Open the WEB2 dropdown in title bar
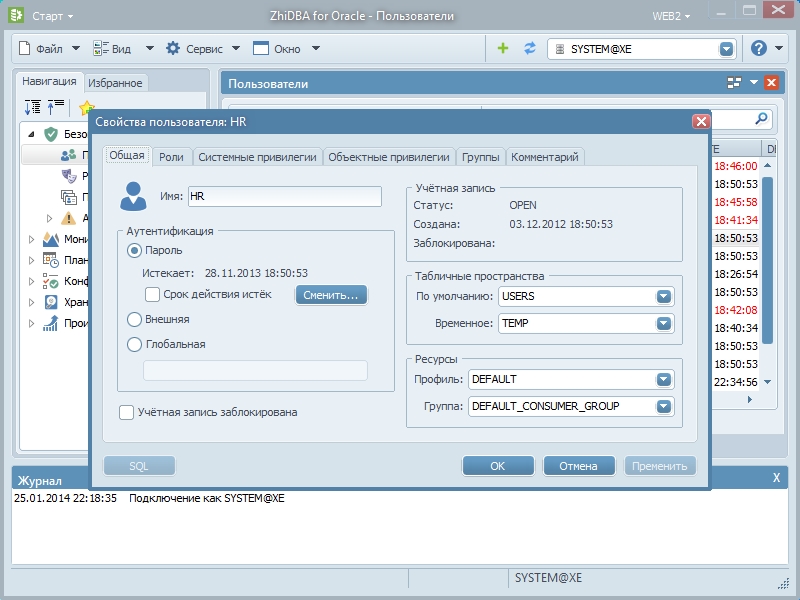The height and width of the screenshot is (600, 800). click(671, 16)
